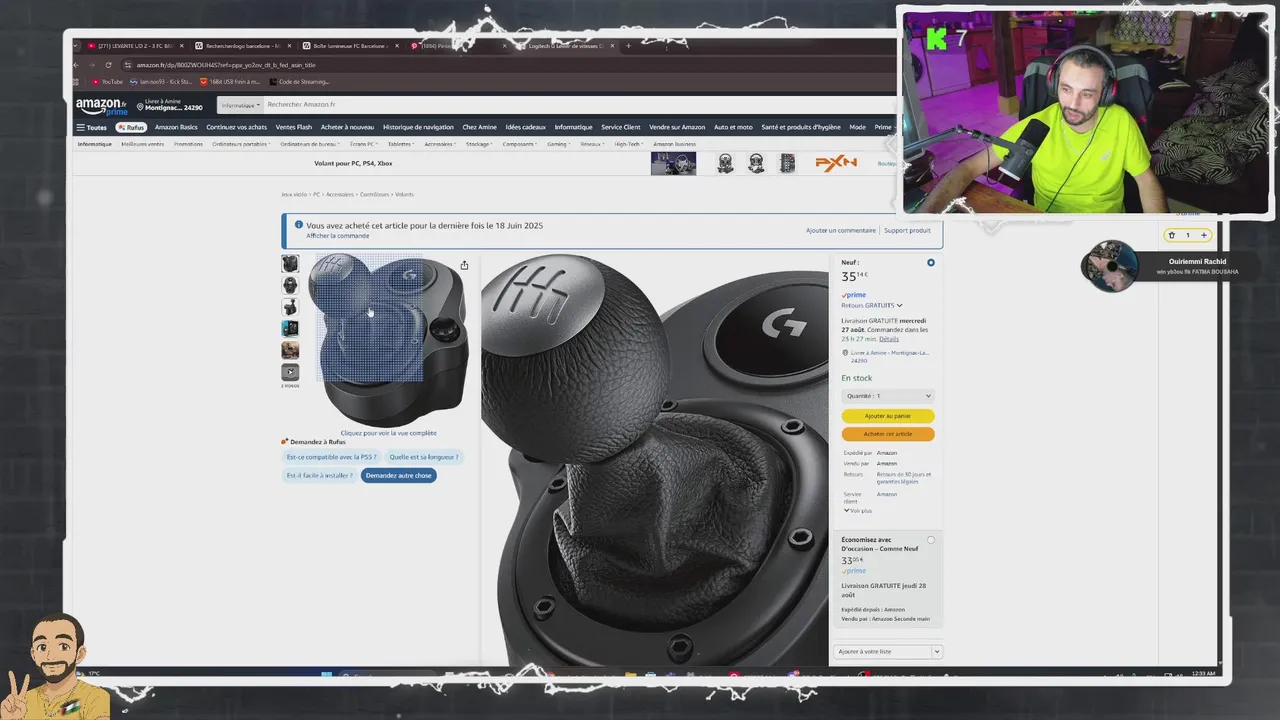Select the second product thumbnail

[x=290, y=285]
